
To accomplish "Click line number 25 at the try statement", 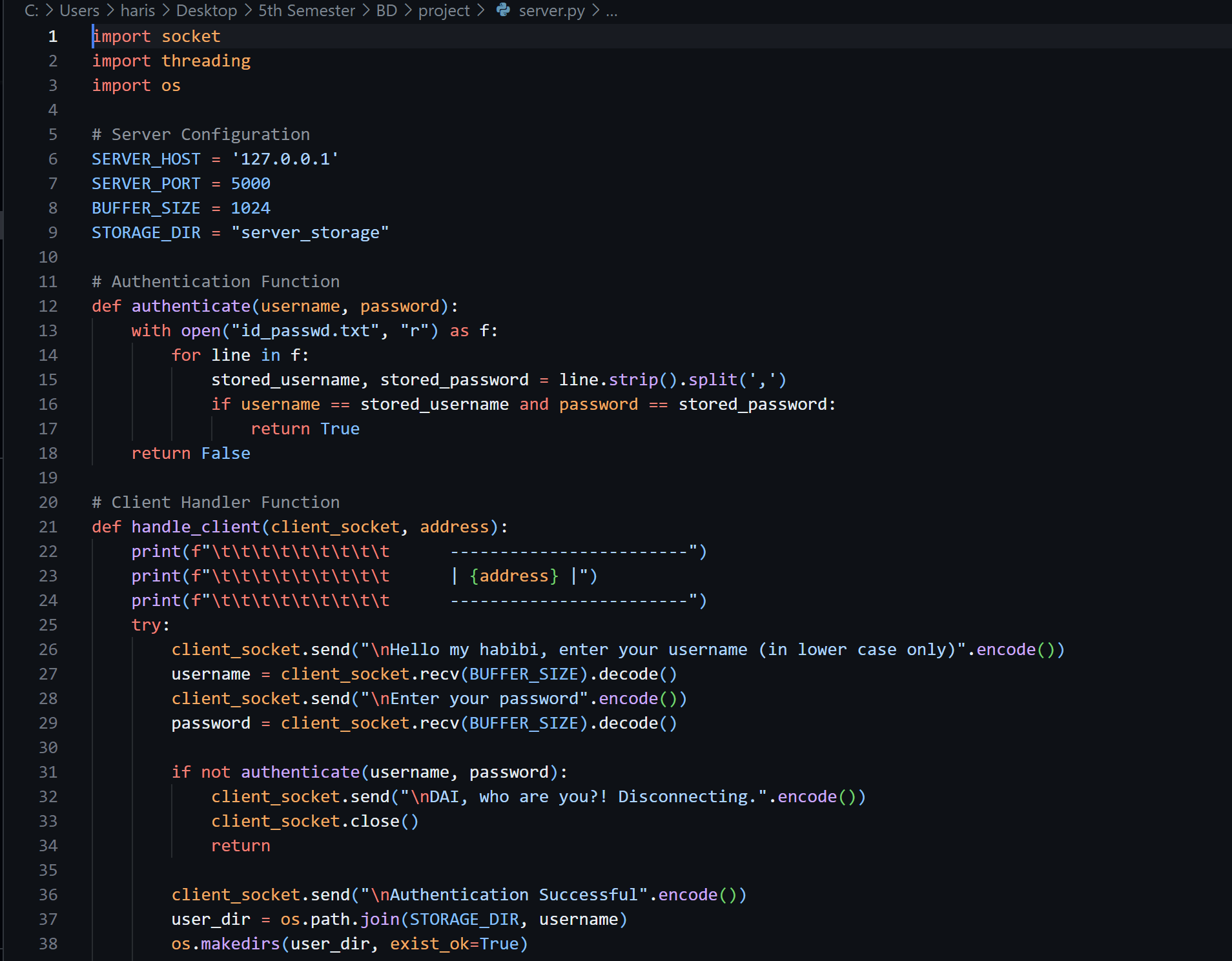I will tap(48, 625).
